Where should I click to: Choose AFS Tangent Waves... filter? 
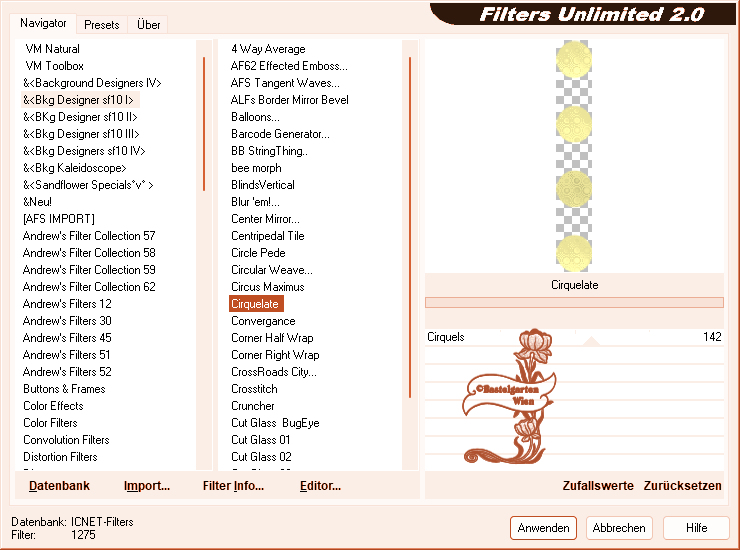285,83
